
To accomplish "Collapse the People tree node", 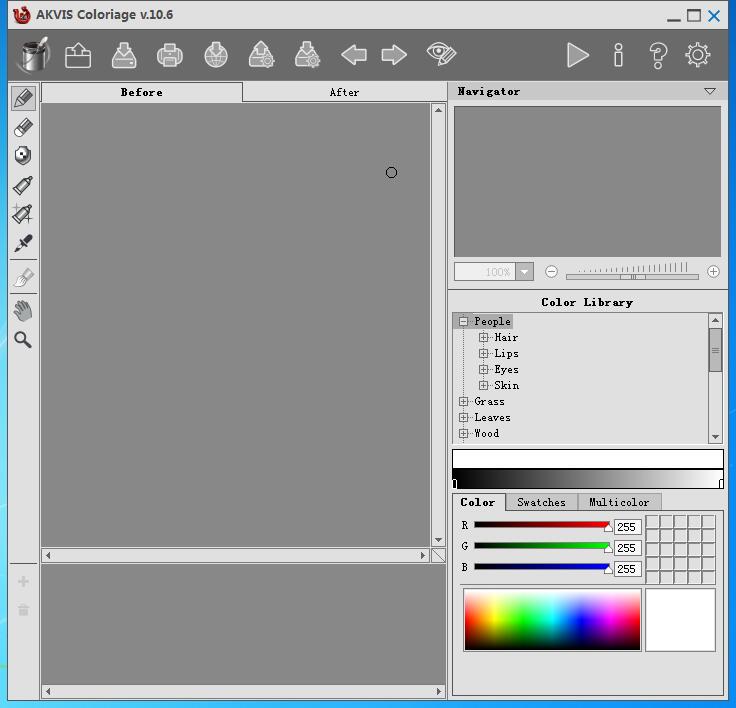I will tap(464, 322).
